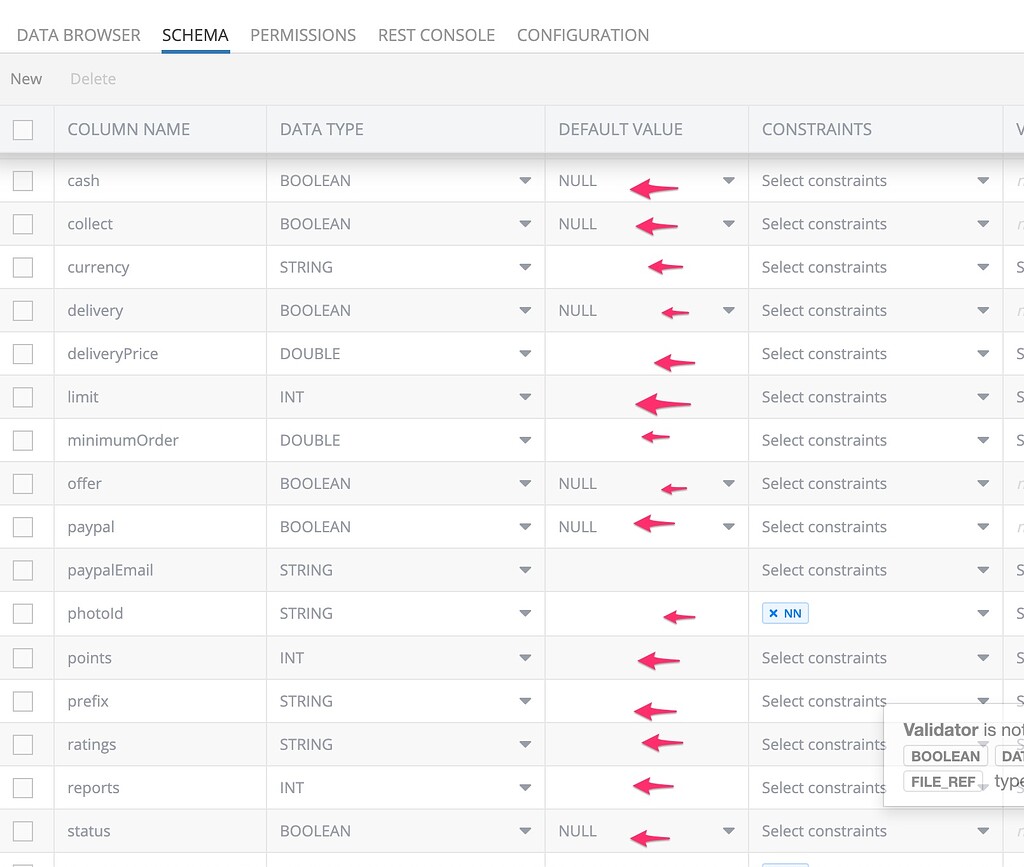Select the paypalEmail row checkbox
The image size is (1024, 867).
pos(23,570)
